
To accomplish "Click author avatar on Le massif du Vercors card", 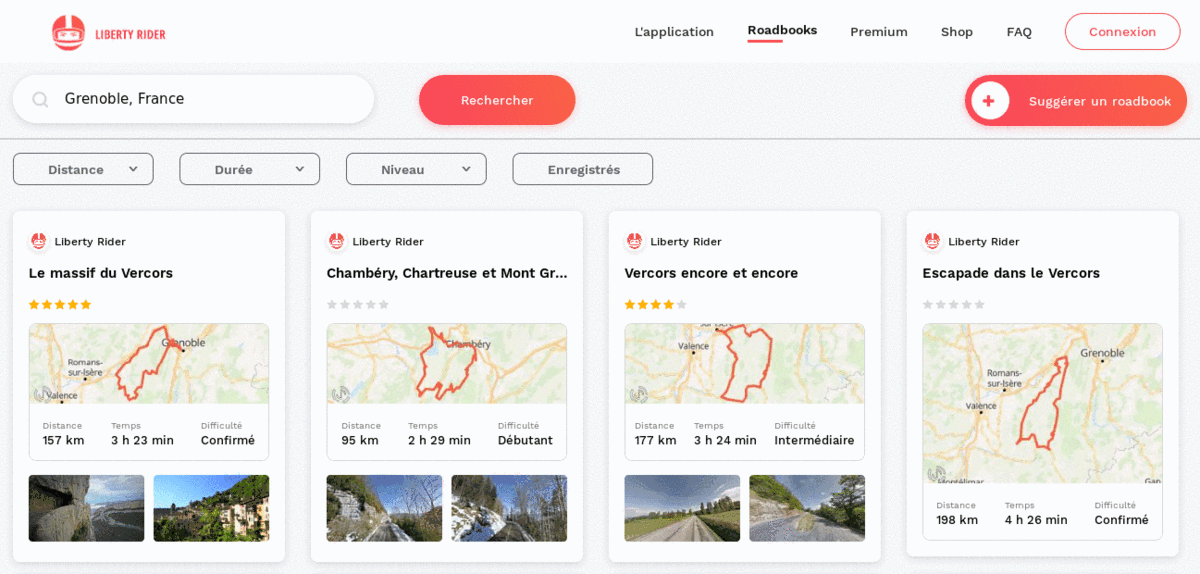I will 38,241.
